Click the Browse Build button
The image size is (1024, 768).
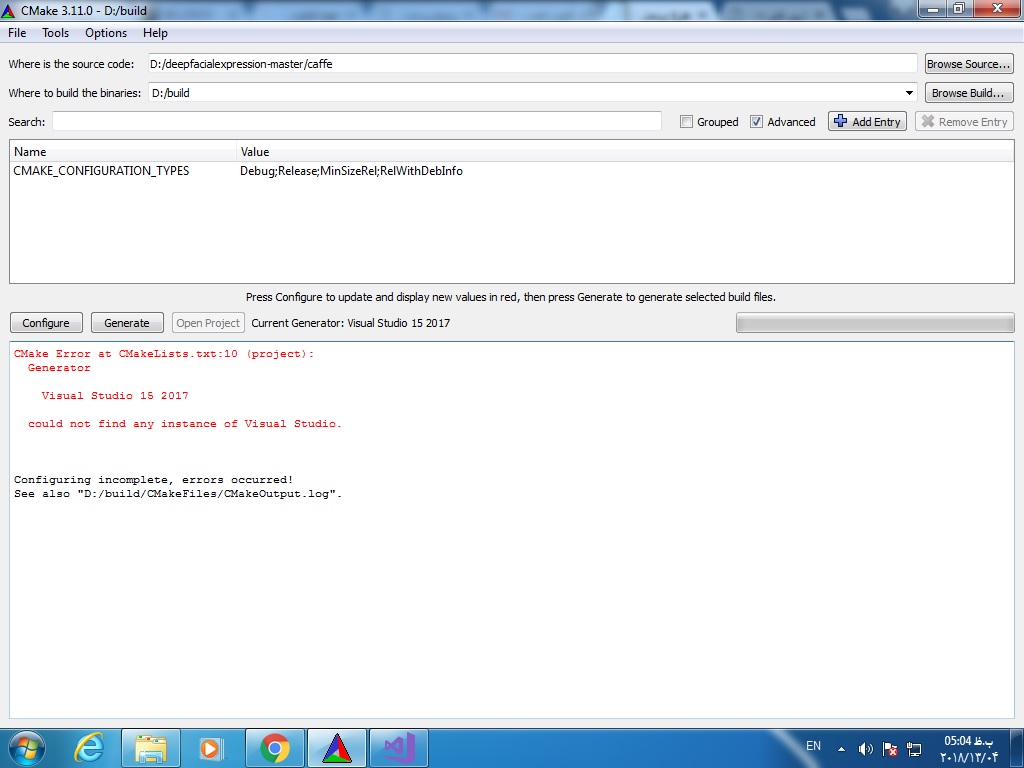(x=969, y=93)
